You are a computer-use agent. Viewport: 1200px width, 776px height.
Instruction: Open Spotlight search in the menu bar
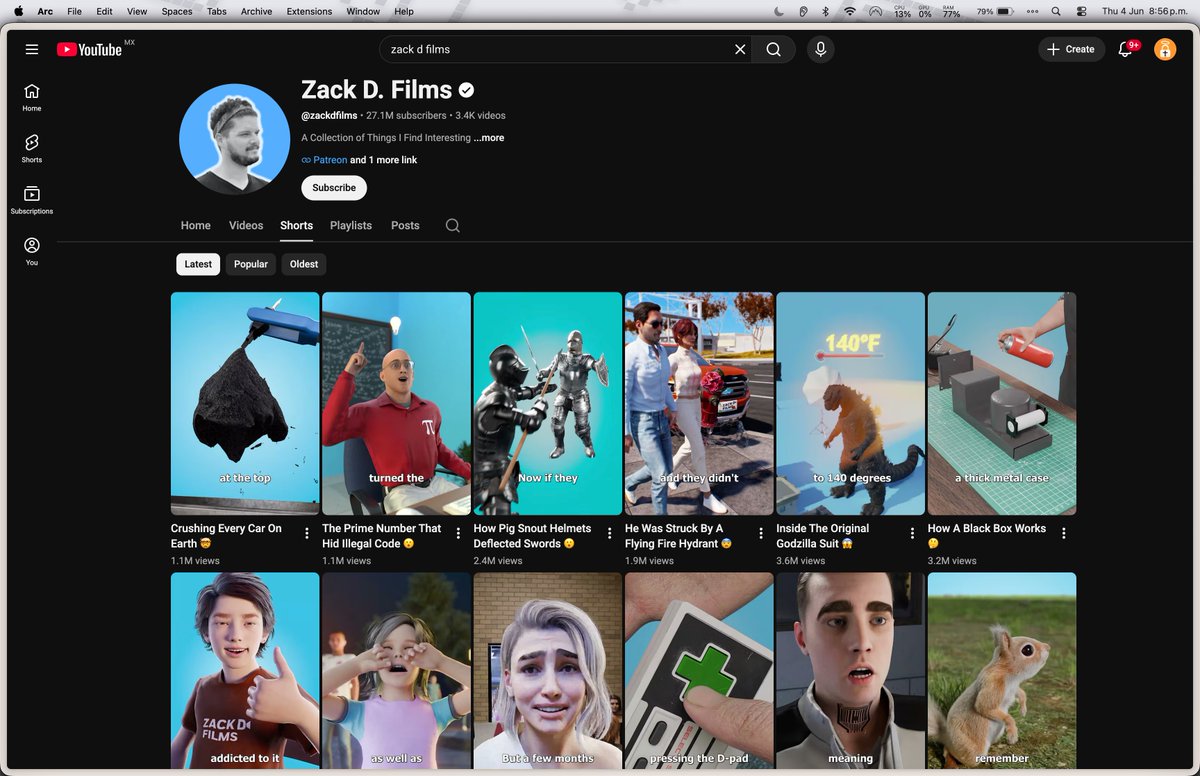coord(1056,11)
